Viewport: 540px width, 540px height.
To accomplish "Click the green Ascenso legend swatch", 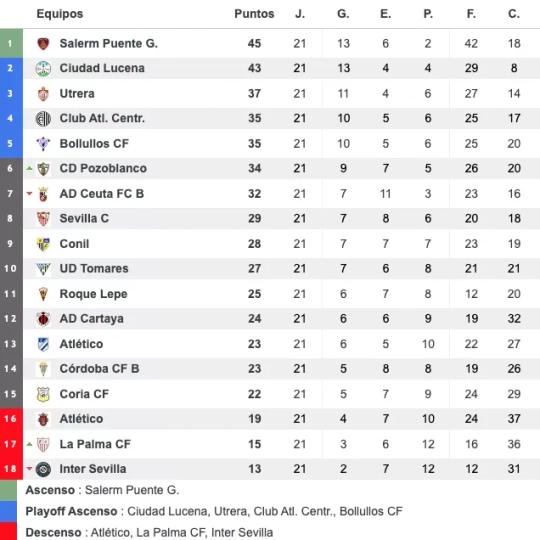I will 8,490.
